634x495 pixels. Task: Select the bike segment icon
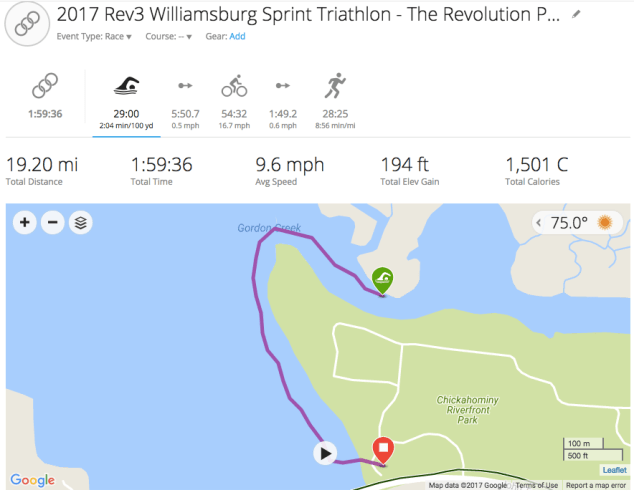(x=234, y=86)
